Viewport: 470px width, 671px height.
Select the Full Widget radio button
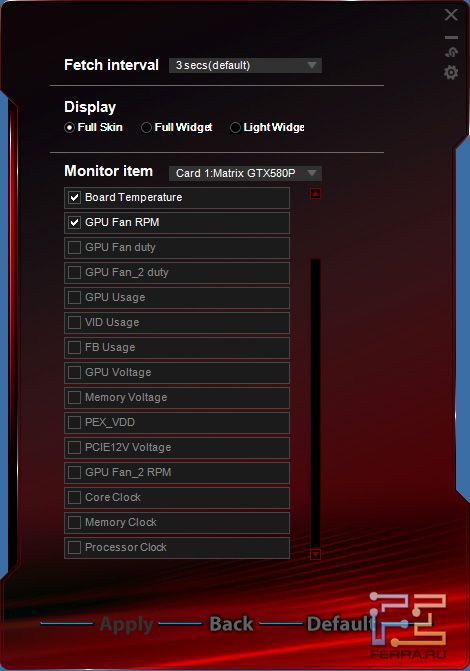[x=146, y=128]
